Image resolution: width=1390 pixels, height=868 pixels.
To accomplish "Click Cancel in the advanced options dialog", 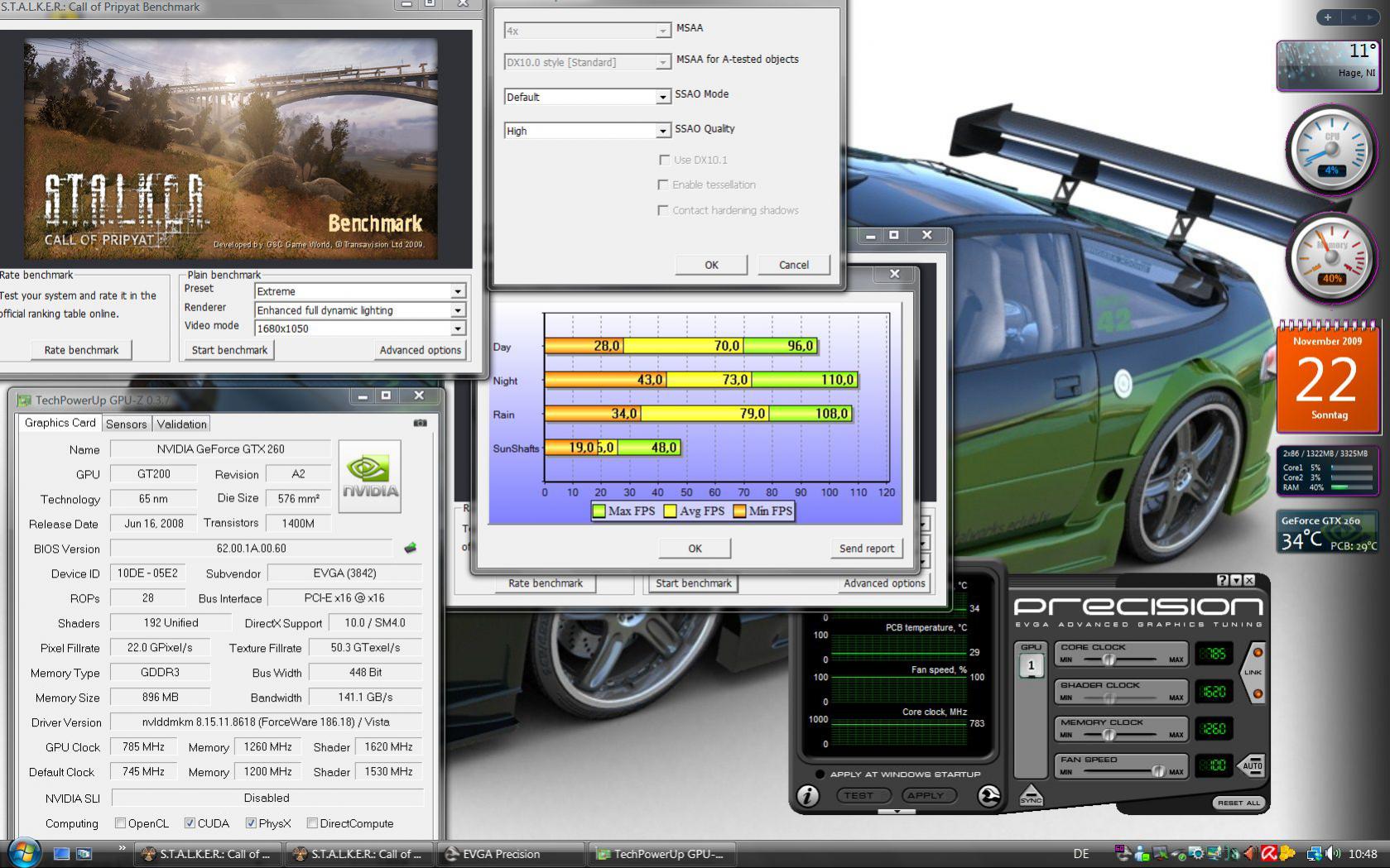I will 793,265.
